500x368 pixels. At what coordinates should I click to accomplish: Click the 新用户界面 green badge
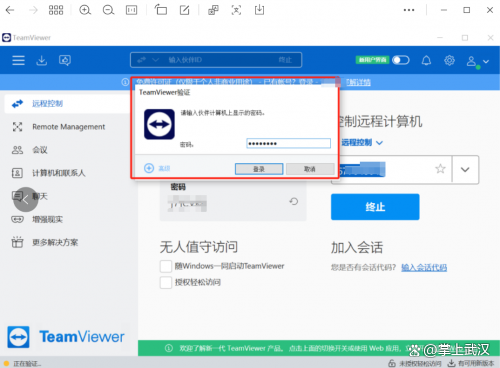[x=372, y=60]
